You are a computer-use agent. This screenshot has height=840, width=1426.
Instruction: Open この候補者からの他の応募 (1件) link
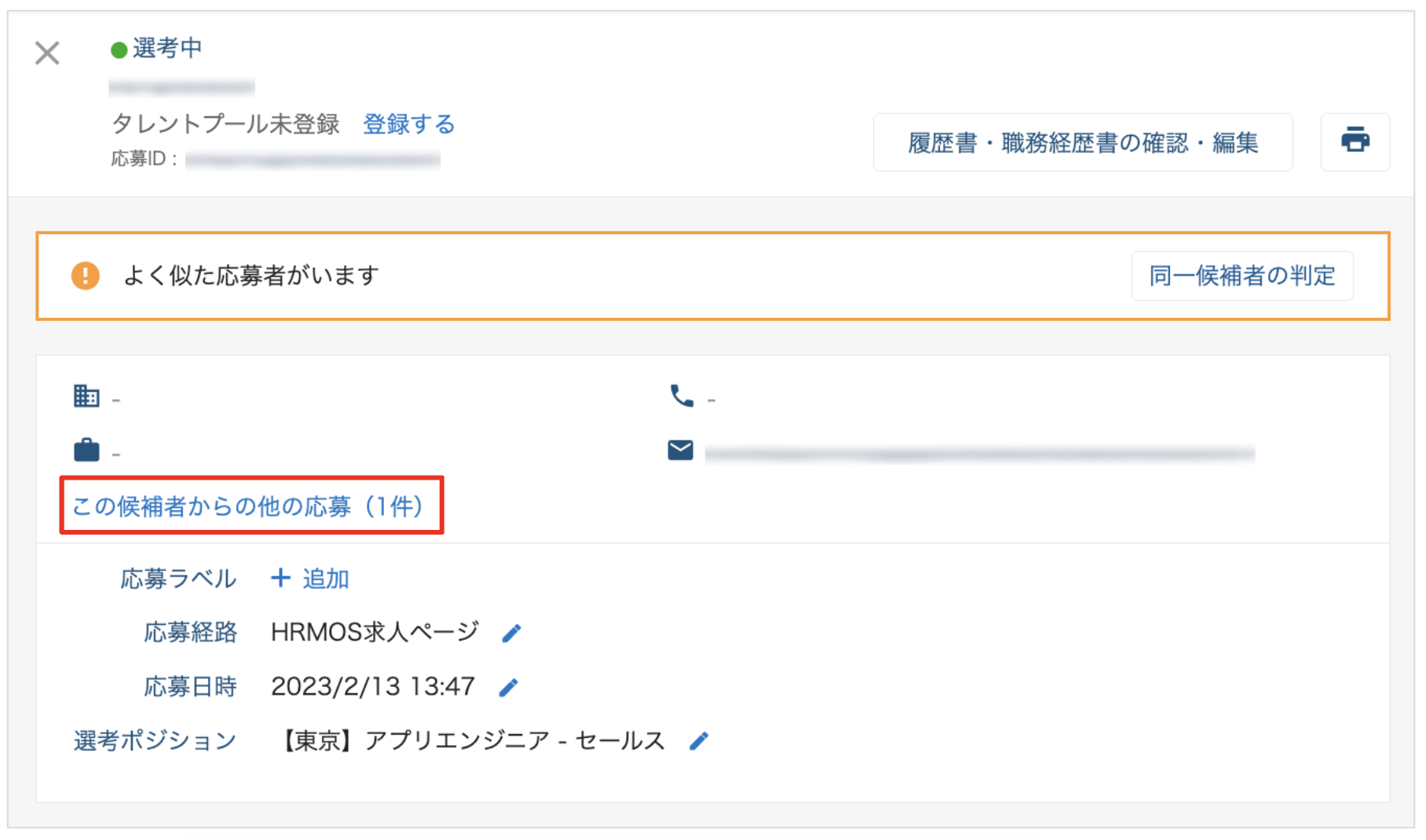pyautogui.click(x=248, y=506)
